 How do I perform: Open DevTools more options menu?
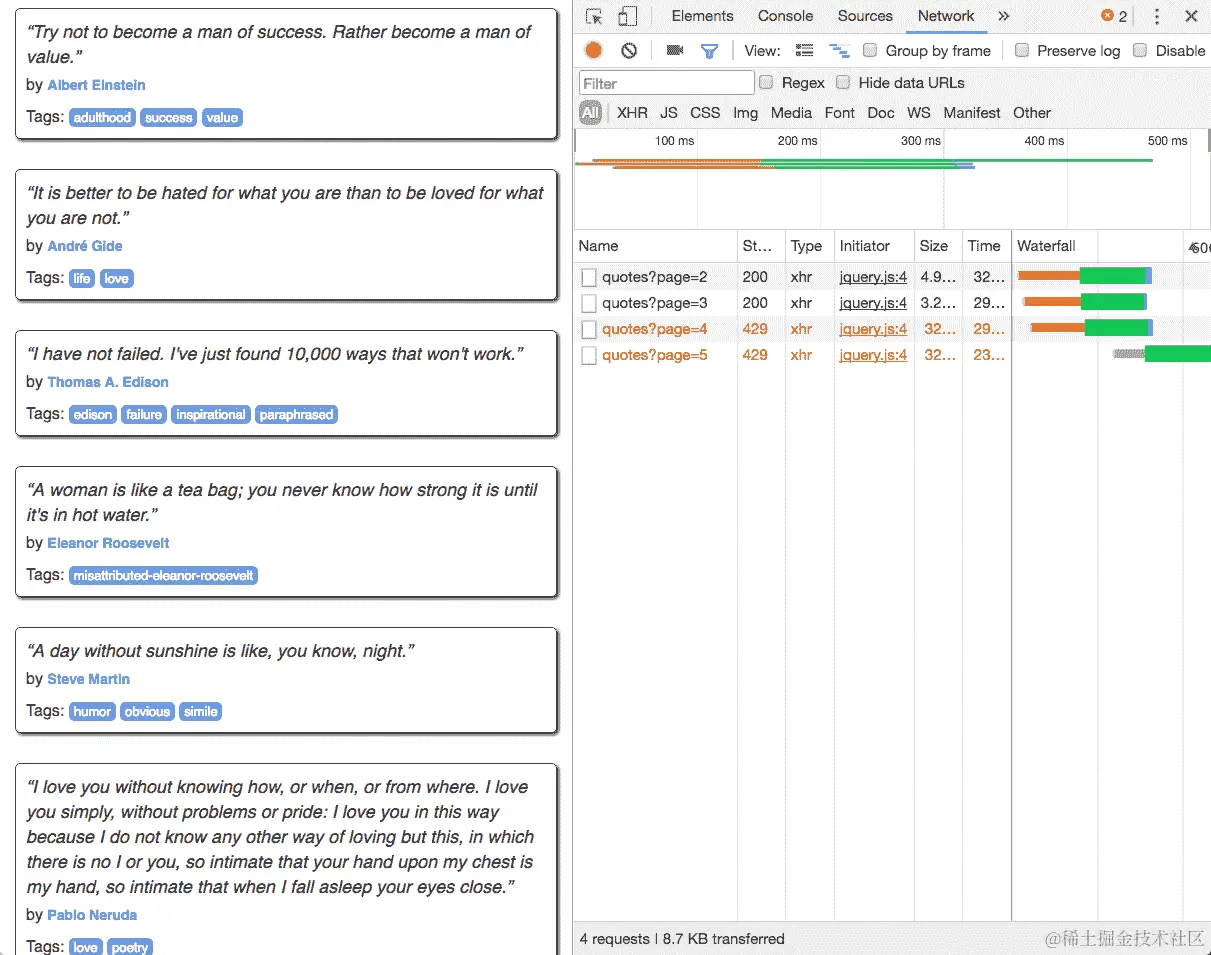point(1157,16)
